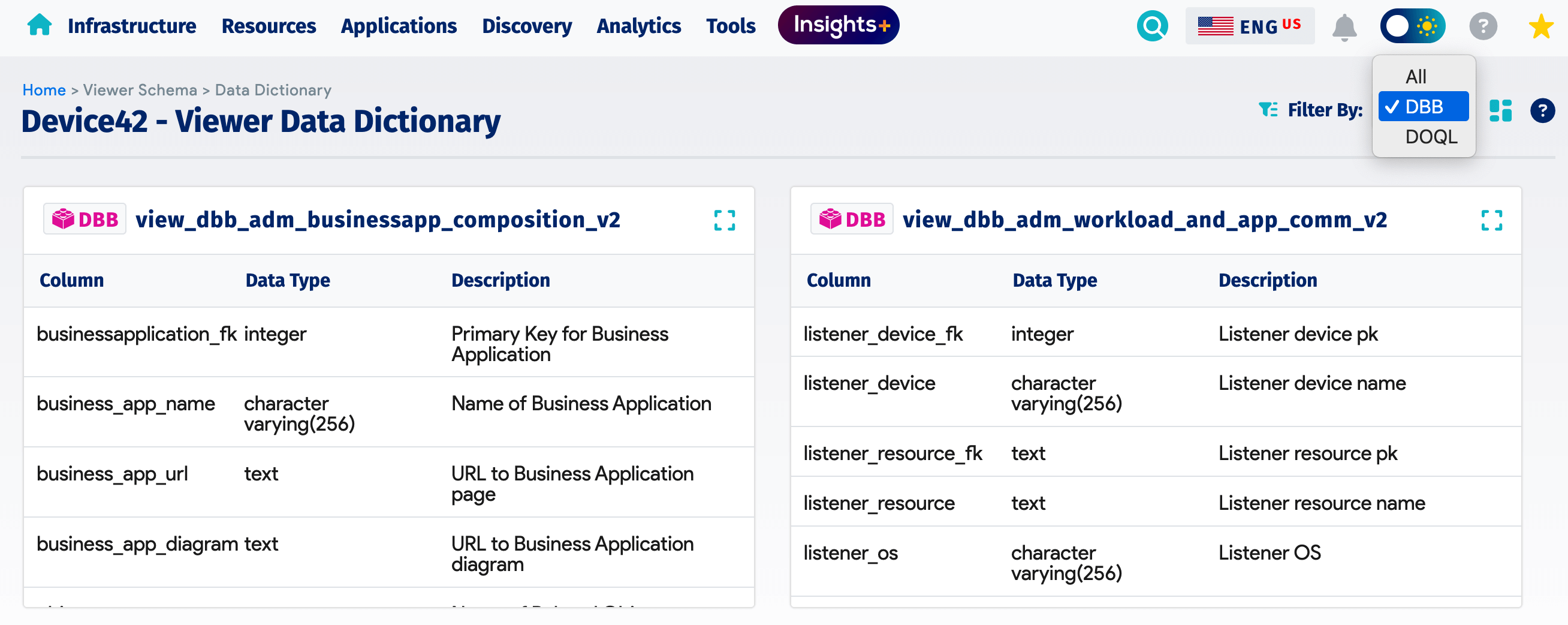
Task: Click character varying(256) in listener_os row
Action: [x=1066, y=563]
